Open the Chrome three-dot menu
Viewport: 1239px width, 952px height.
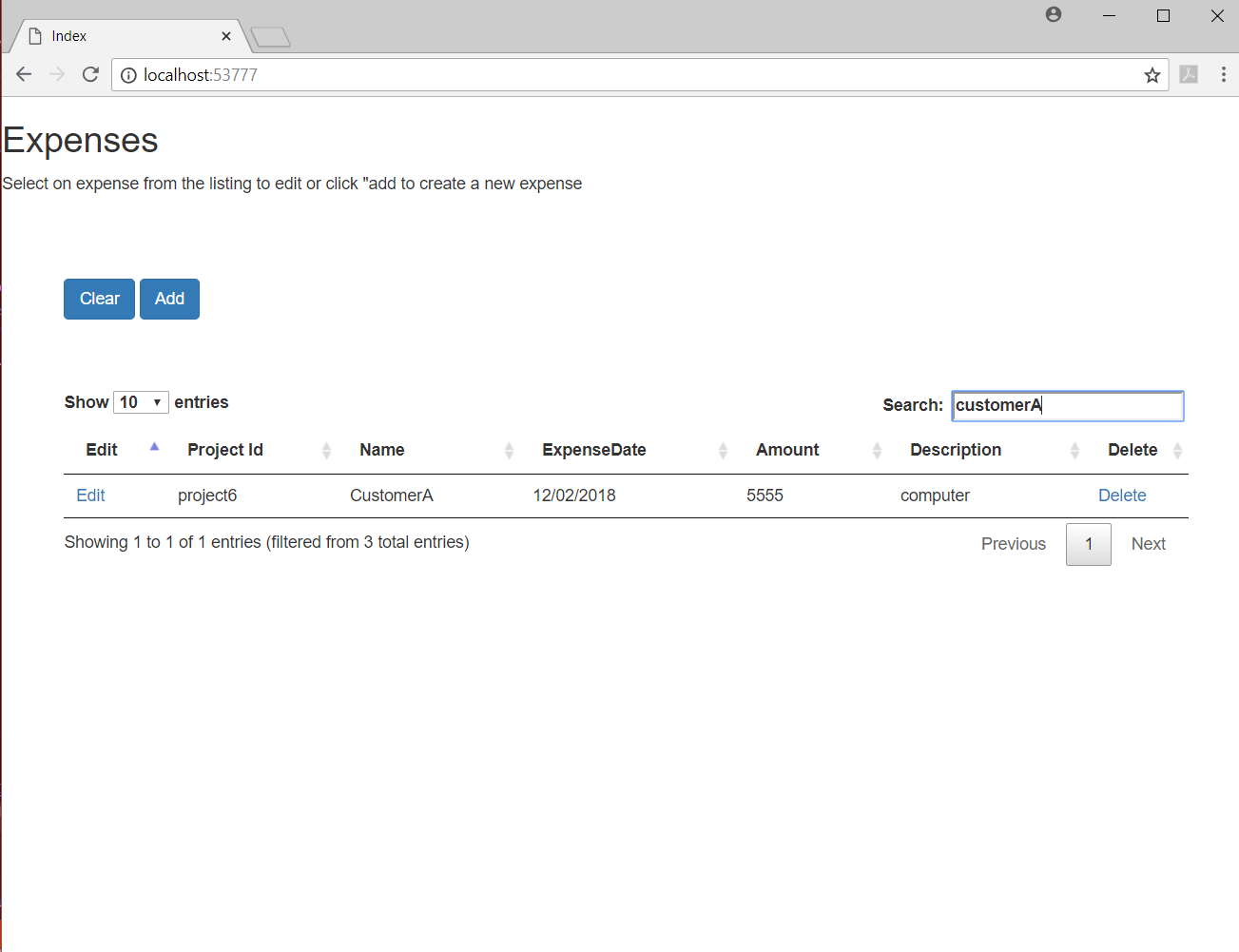pyautogui.click(x=1224, y=74)
